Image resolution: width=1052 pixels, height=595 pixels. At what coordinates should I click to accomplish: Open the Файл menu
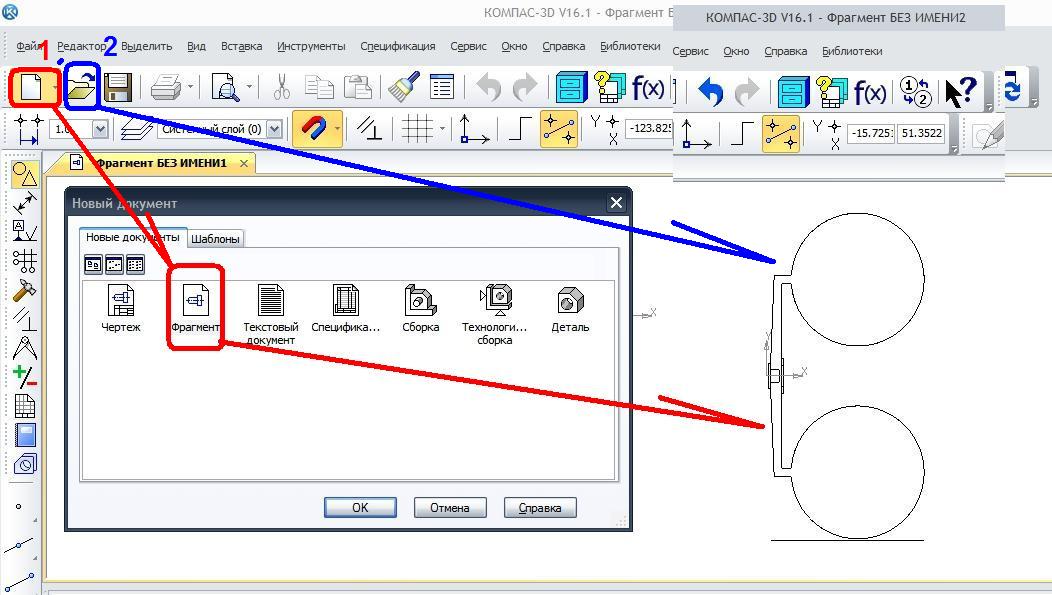(30, 46)
